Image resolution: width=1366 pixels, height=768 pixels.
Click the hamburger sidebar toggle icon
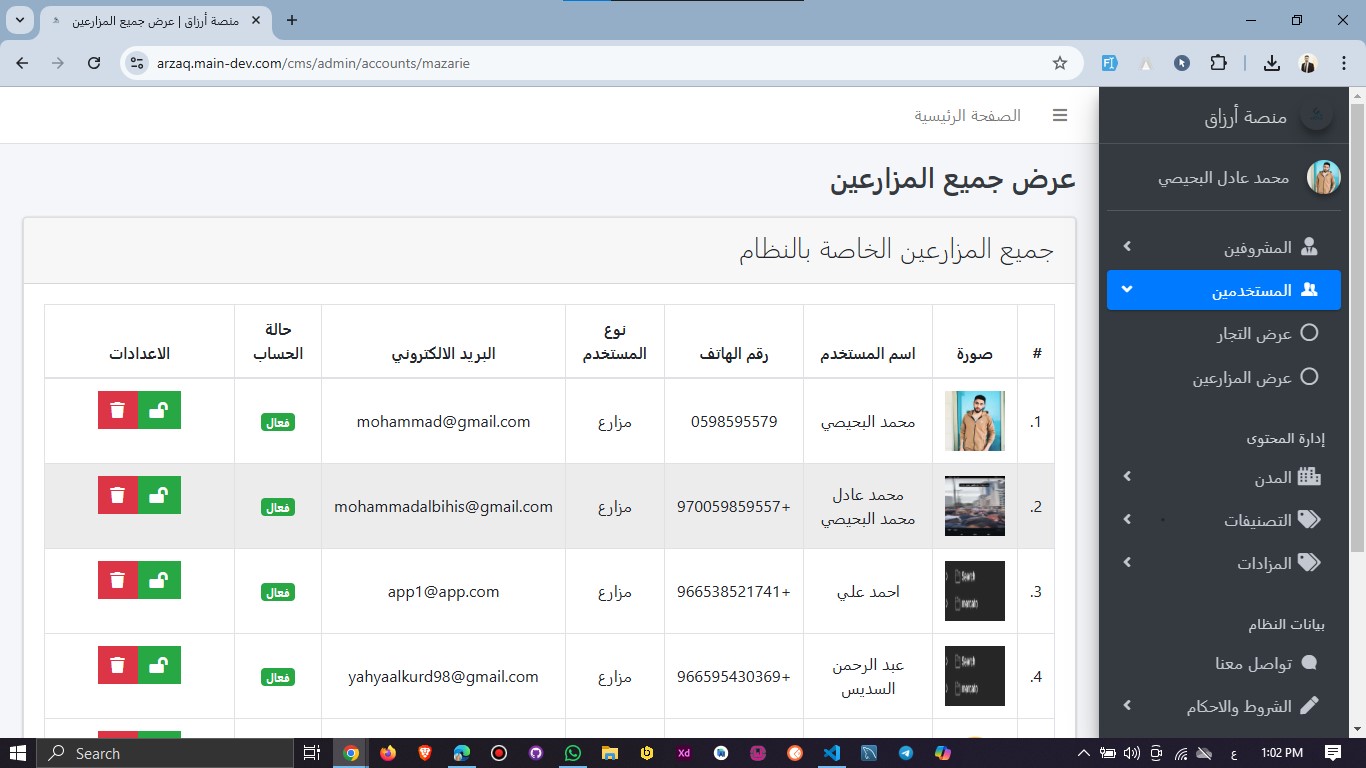pos(1060,116)
